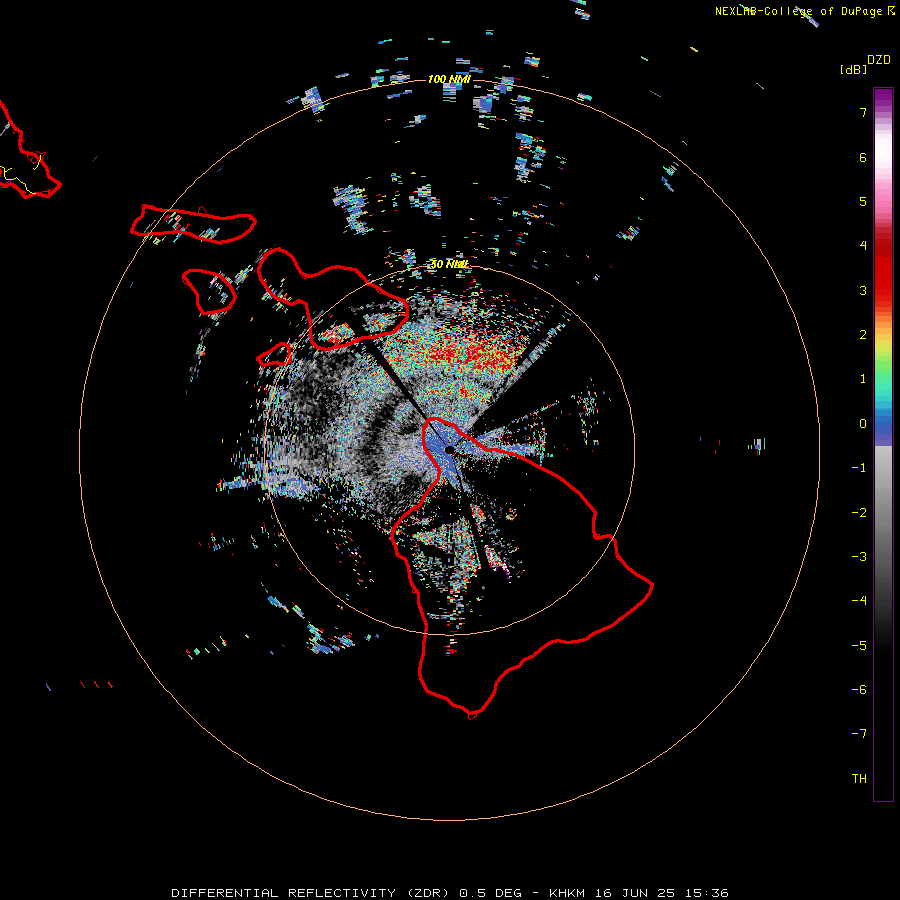This screenshot has height=900, width=900.
Task: Click the -2 value on color scale
Action: 859,513
